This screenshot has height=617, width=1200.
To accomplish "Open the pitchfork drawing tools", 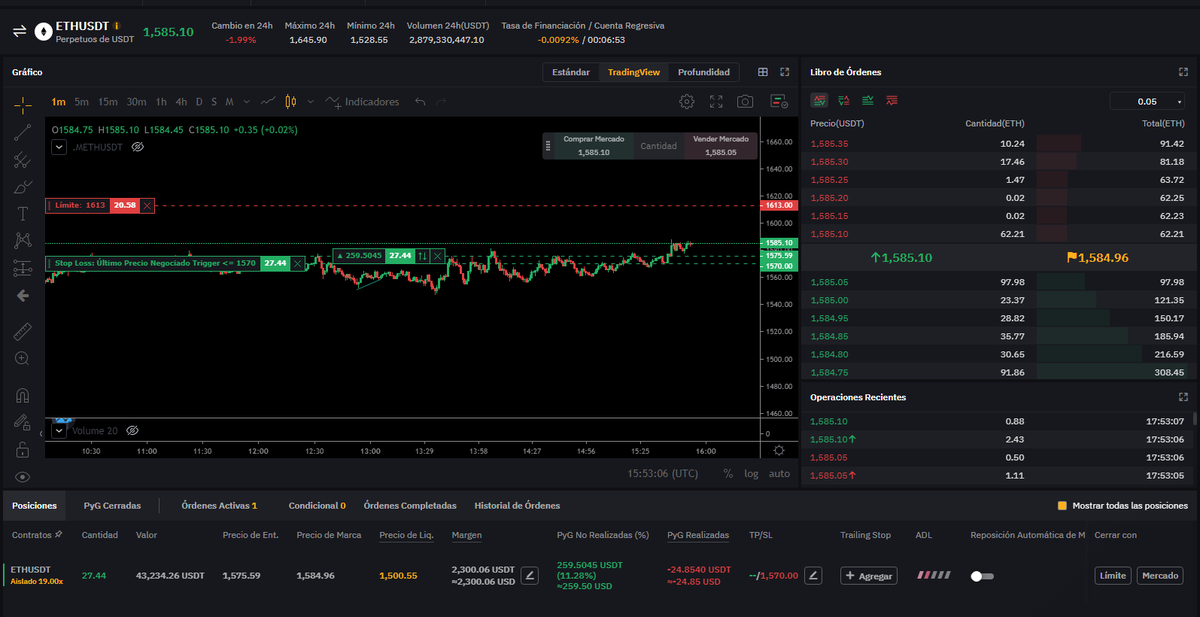I will 22,159.
